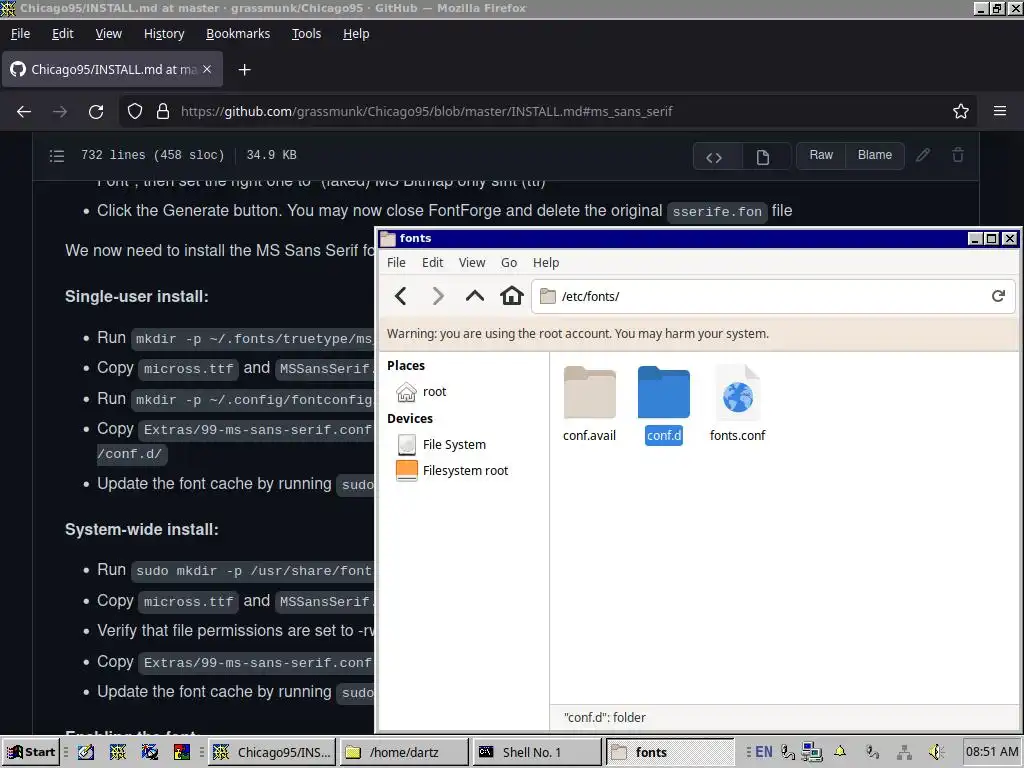The width and height of the screenshot is (1024, 768).
Task: Click "Single-user install:" heading in Firefox
Action: 136,296
